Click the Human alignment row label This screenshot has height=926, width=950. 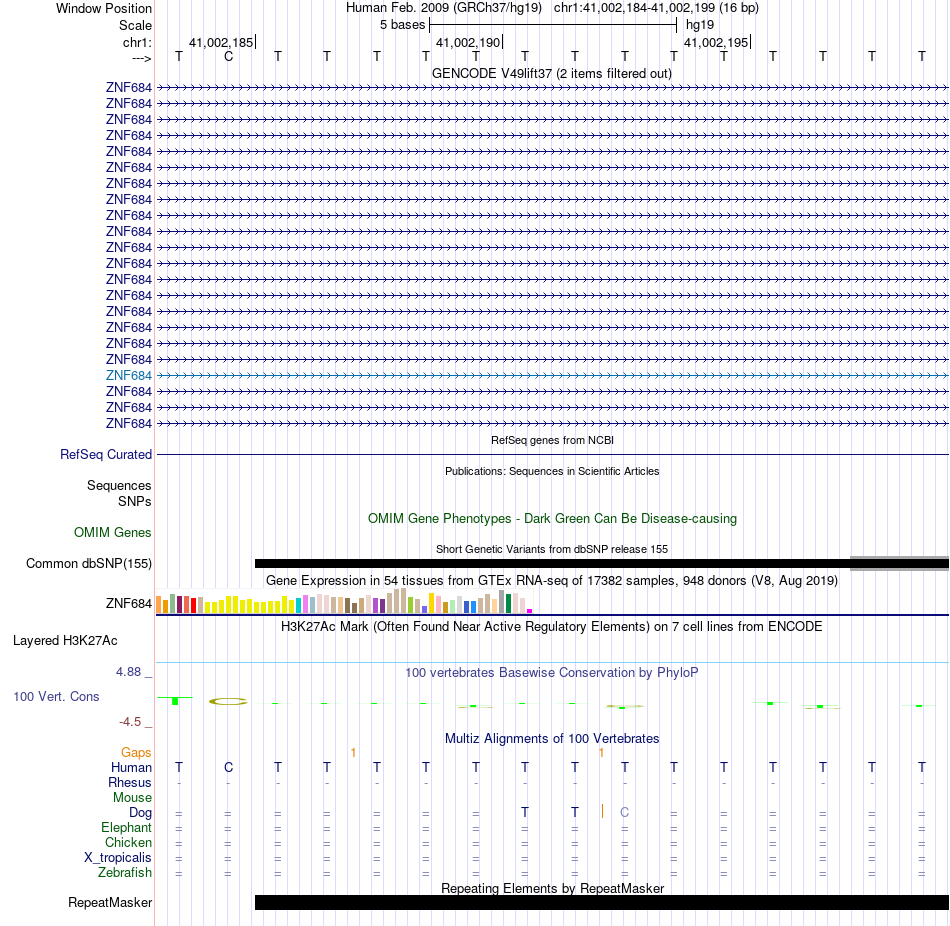pyautogui.click(x=131, y=768)
